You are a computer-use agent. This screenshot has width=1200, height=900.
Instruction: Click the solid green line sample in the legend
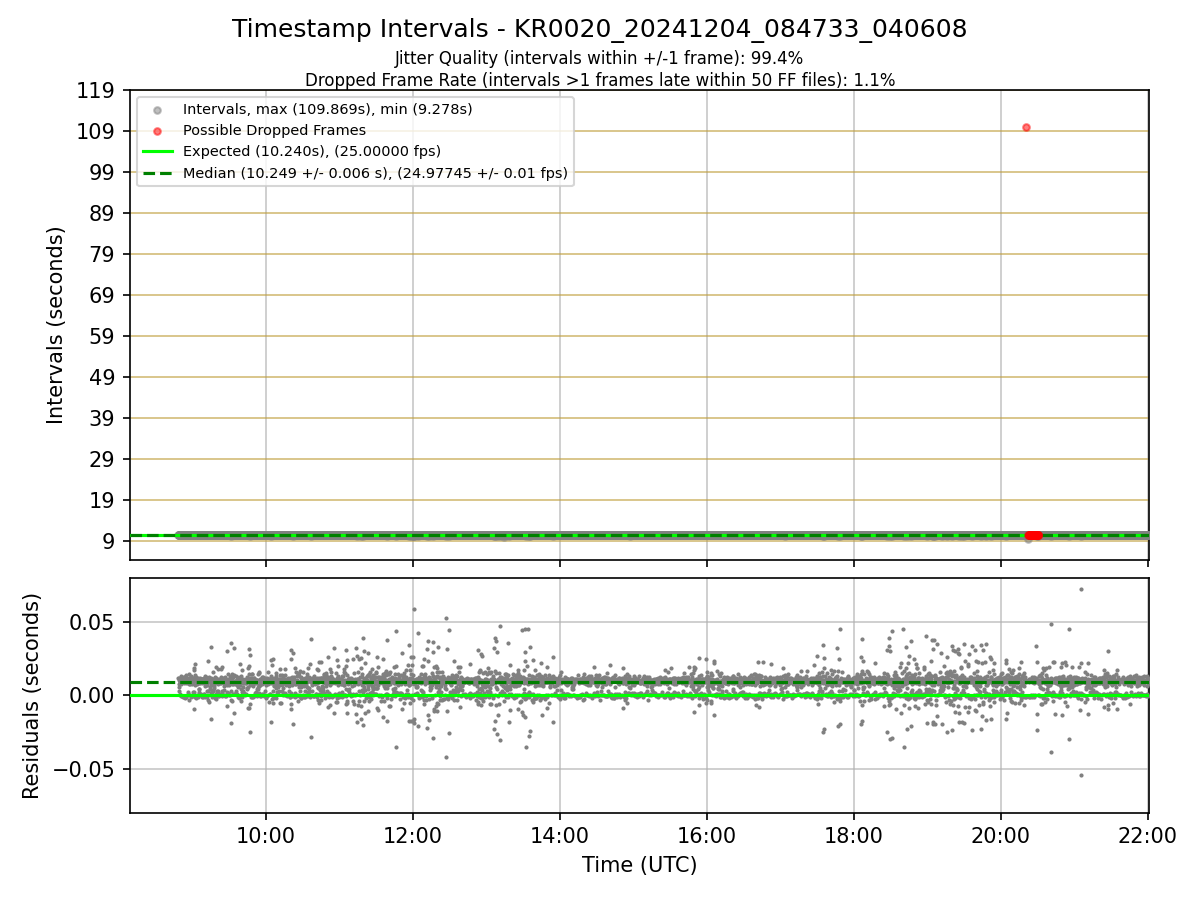coord(157,151)
